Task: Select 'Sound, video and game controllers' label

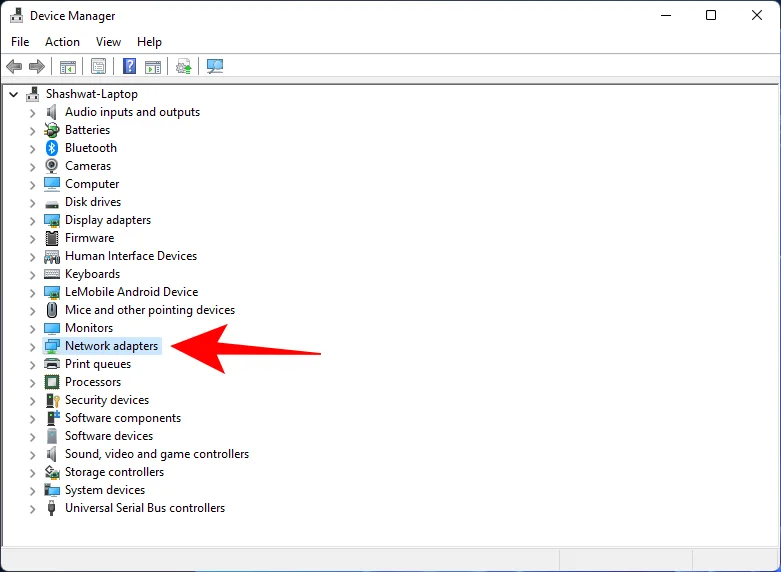Action: tap(157, 453)
